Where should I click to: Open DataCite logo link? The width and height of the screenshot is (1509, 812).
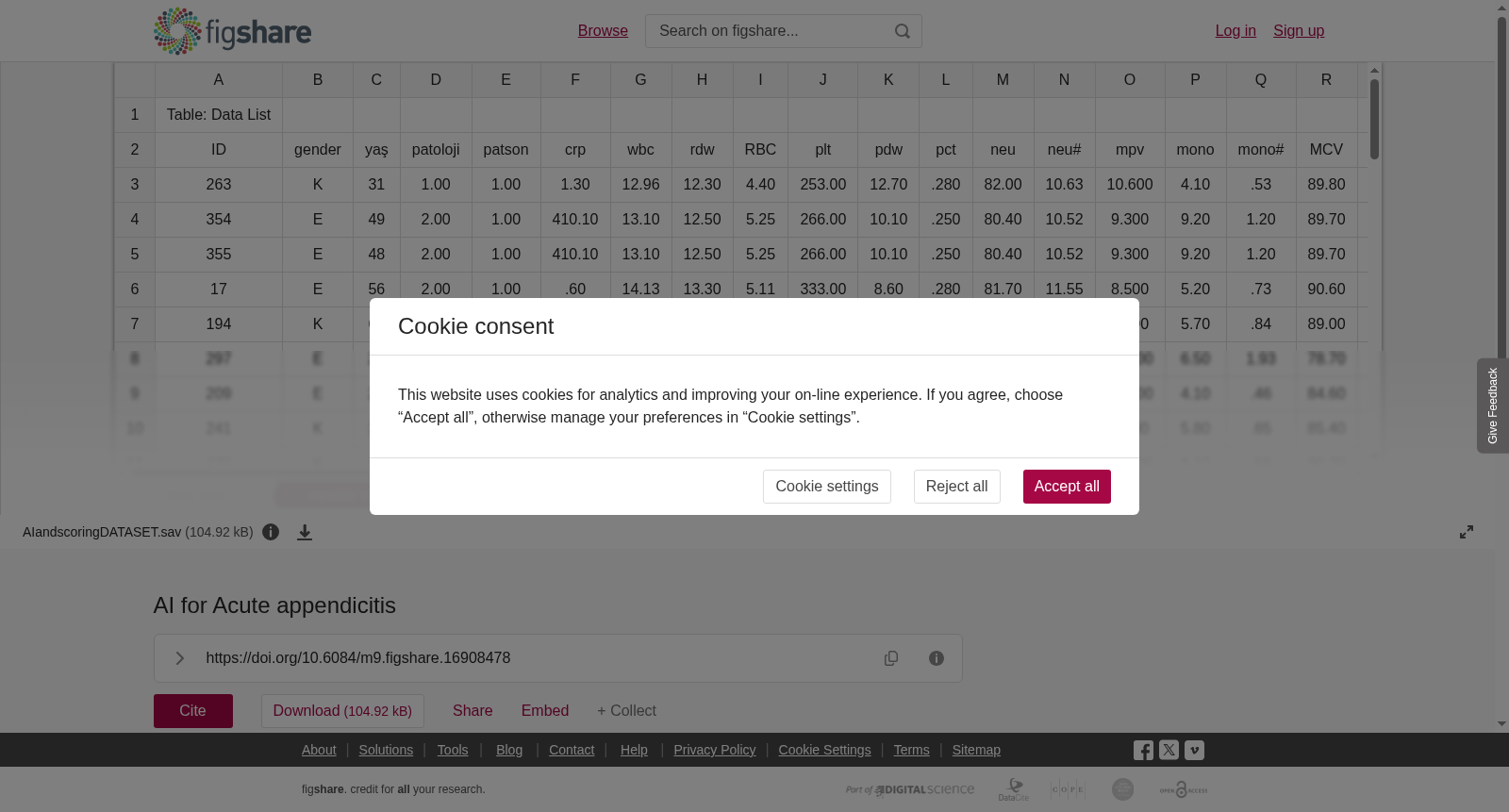coord(1014,789)
